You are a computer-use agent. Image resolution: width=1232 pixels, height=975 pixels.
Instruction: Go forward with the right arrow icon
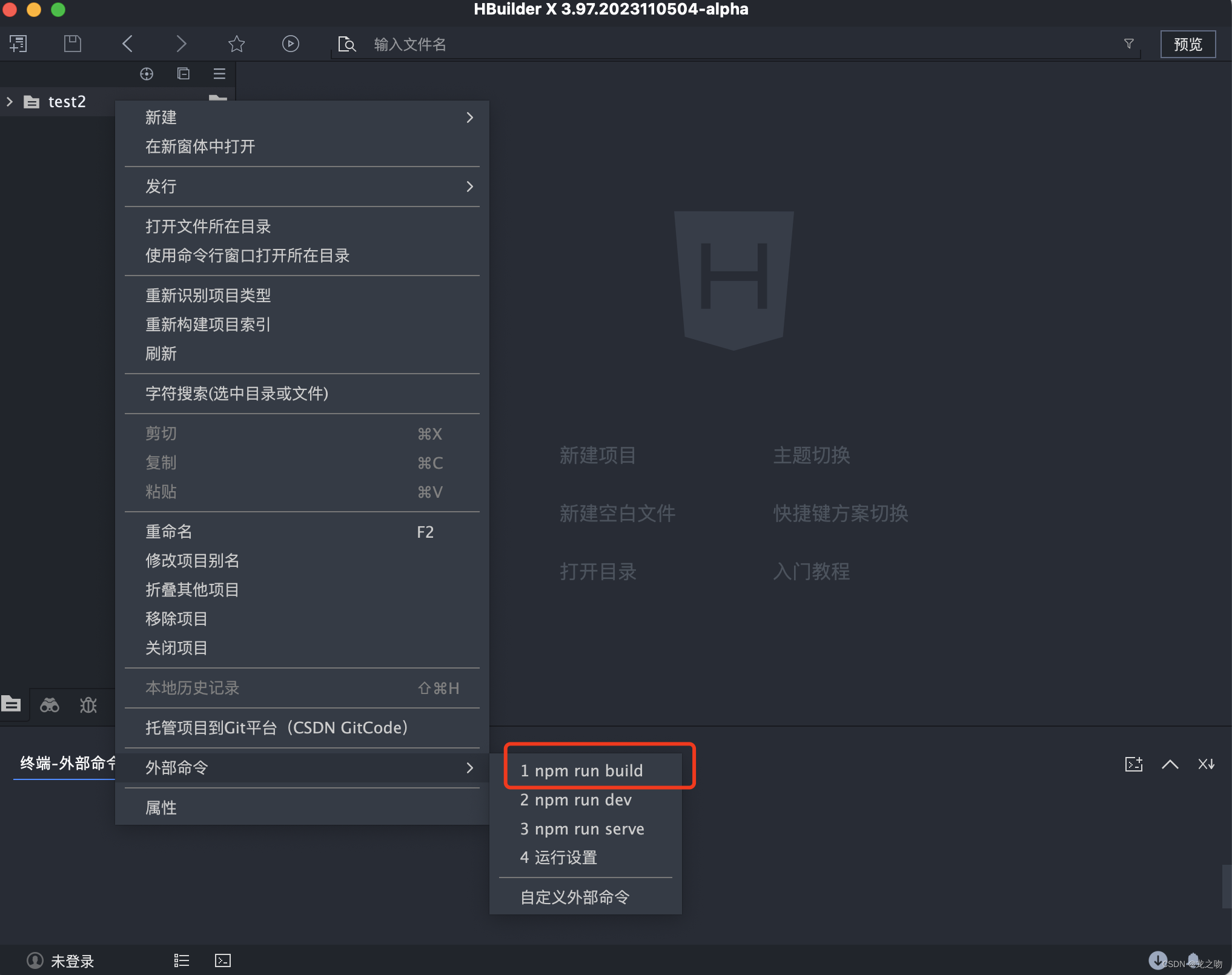[x=181, y=44]
